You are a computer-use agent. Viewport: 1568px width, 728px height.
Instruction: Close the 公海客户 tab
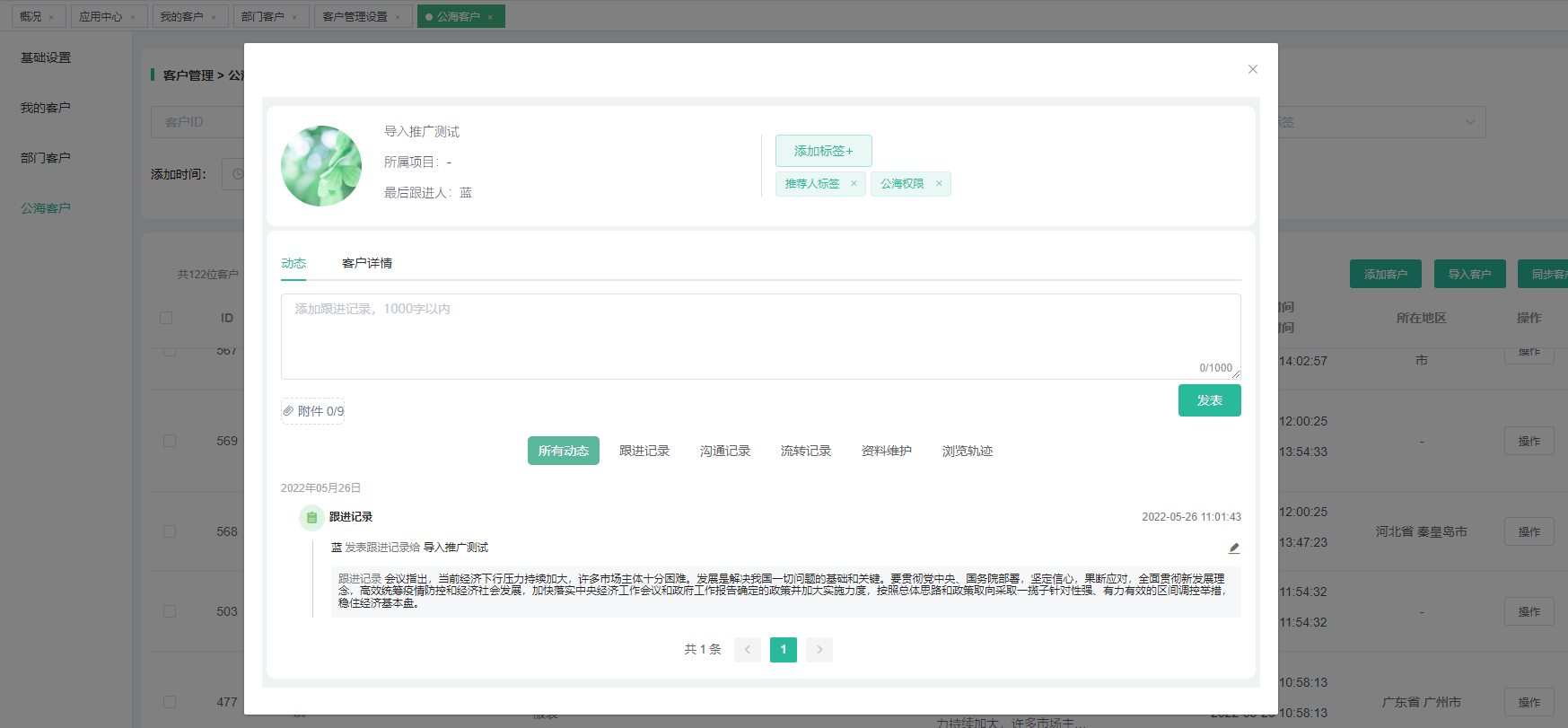pos(490,17)
